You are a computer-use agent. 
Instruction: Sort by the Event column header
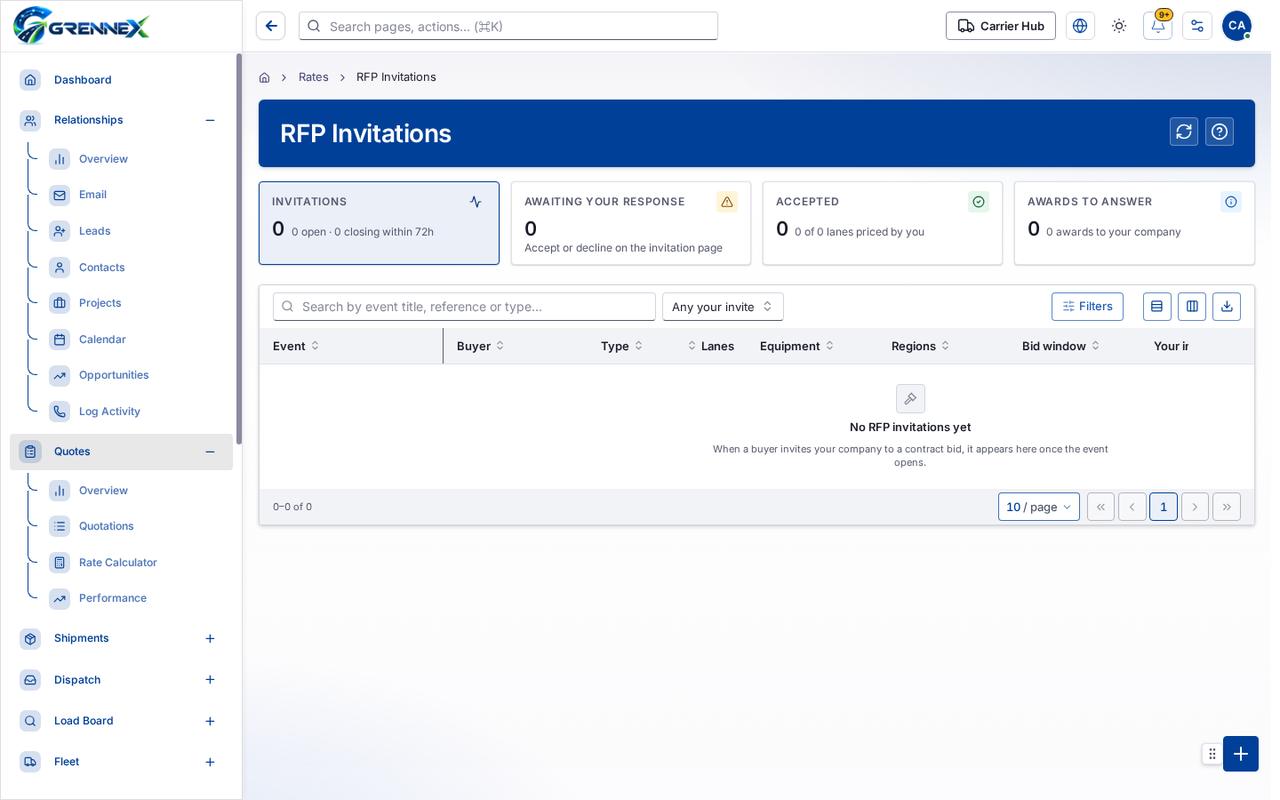pos(296,346)
